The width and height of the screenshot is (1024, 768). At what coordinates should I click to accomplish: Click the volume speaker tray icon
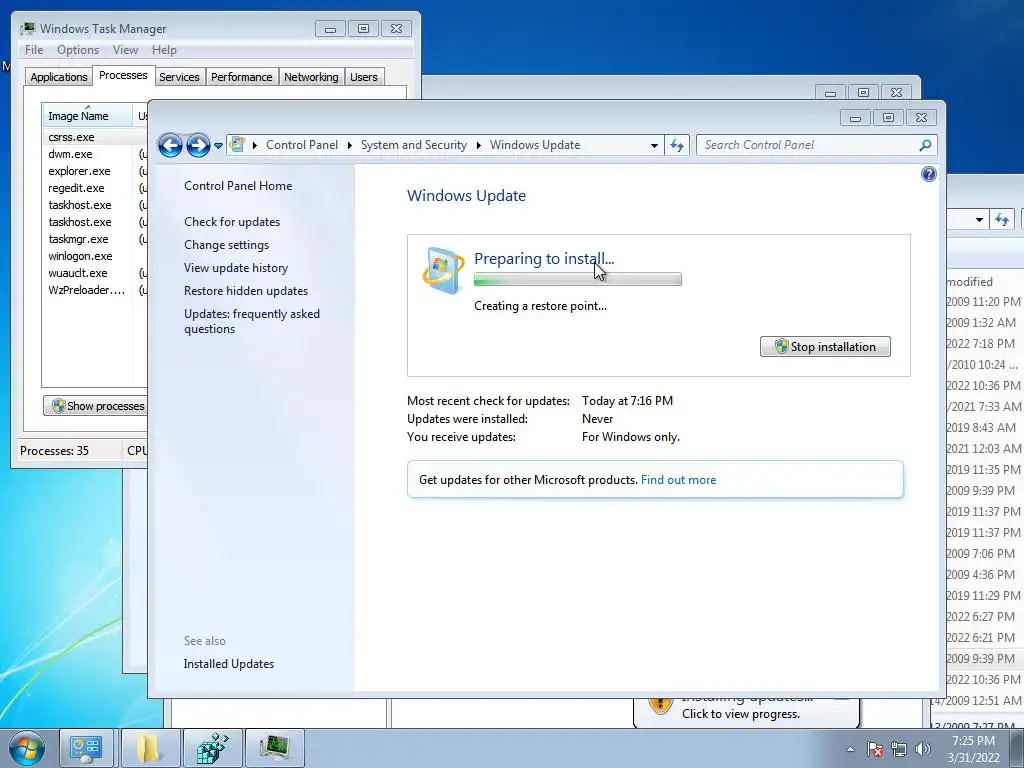(923, 749)
